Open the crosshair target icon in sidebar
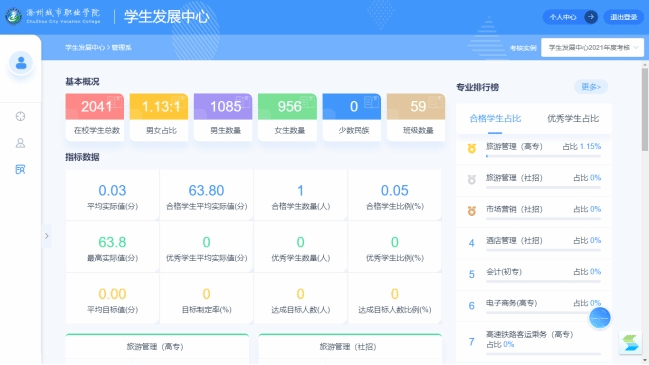Screen dimensions: 649x365 20,117
